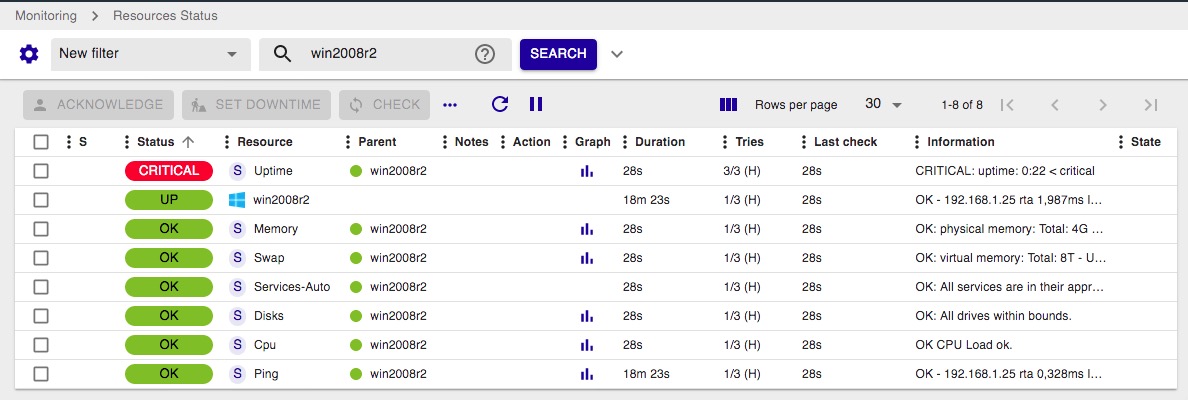Toggle the select all rows checkbox
The width and height of the screenshot is (1188, 400).
[x=41, y=142]
